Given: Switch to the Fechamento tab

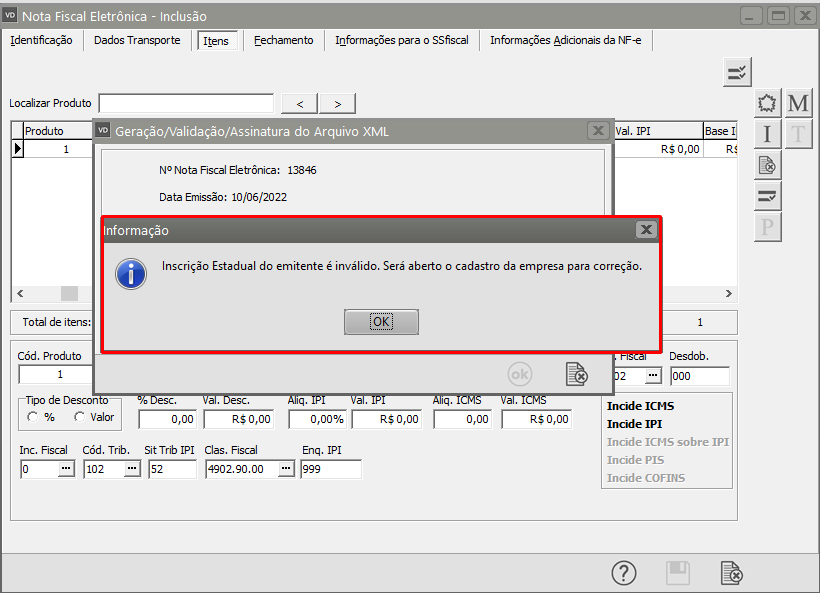Looking at the screenshot, I should tap(283, 40).
